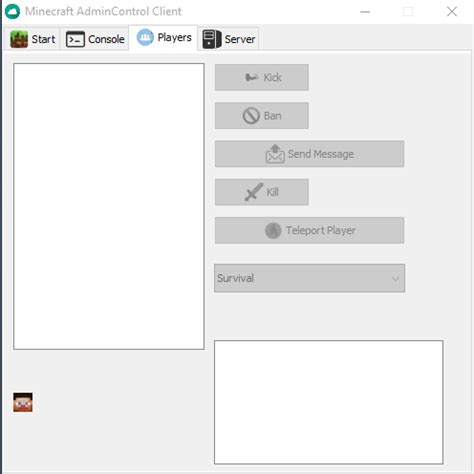Click the kicking boot icon on the Kick button
Screen dimensions: 474x474
(x=252, y=77)
